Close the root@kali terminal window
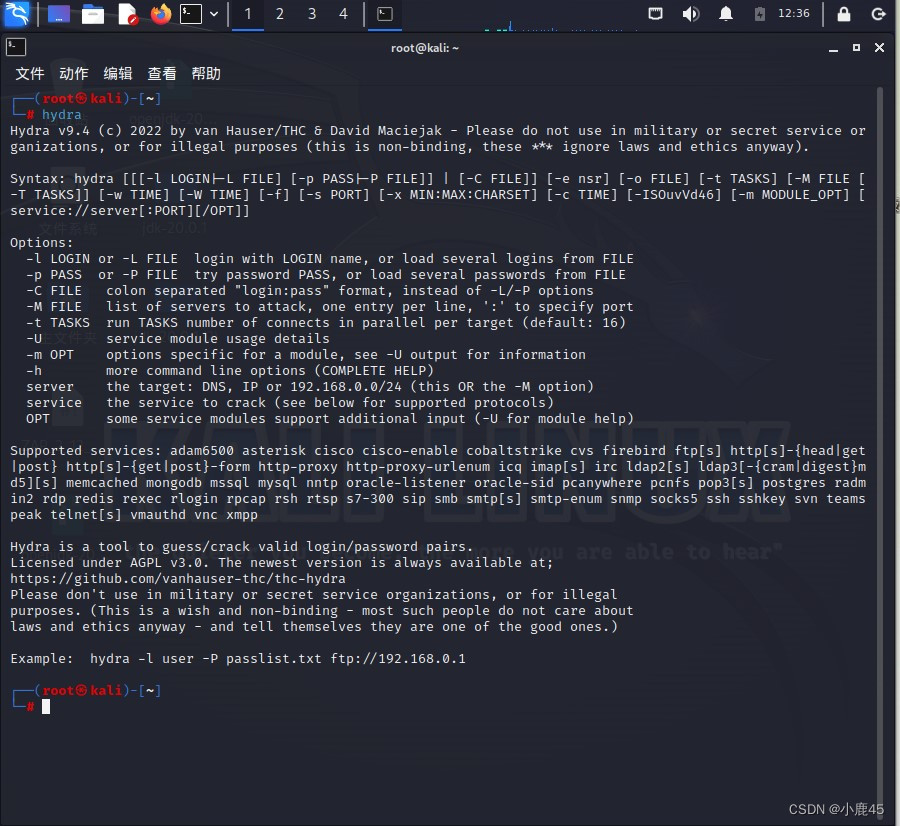The height and width of the screenshot is (826, 900). [879, 48]
